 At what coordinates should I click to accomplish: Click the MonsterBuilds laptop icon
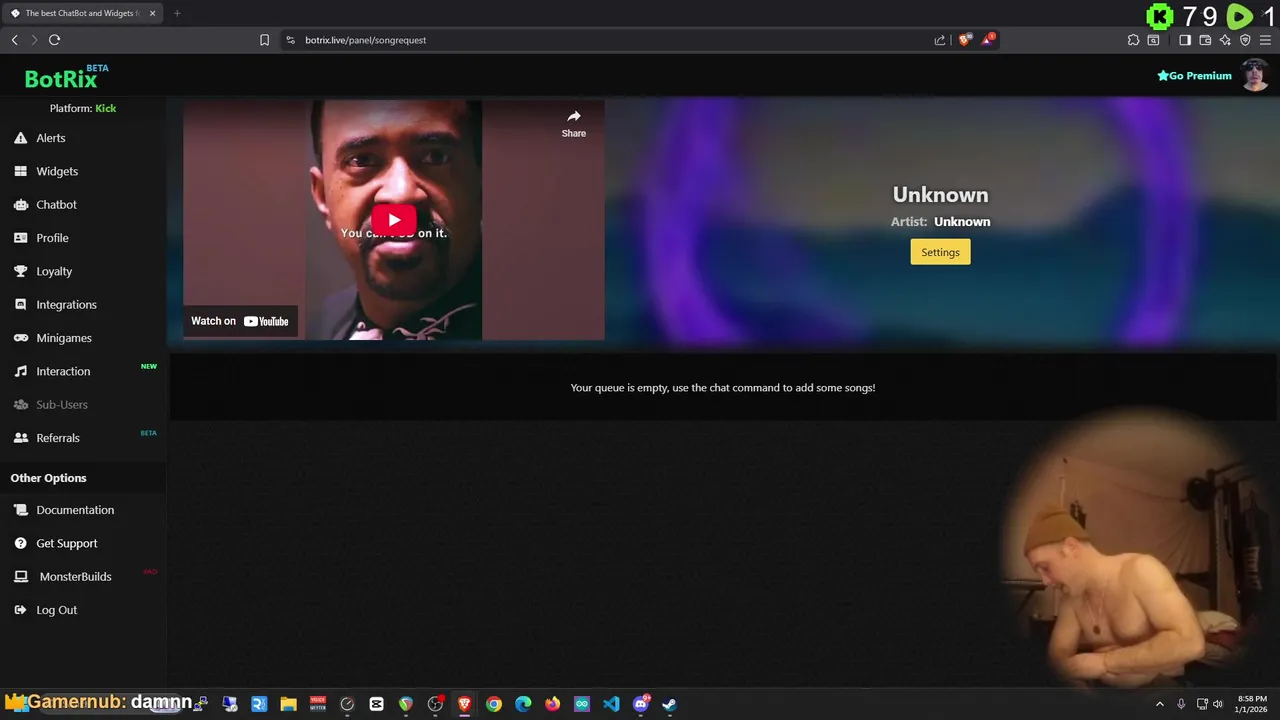pyautogui.click(x=20, y=577)
